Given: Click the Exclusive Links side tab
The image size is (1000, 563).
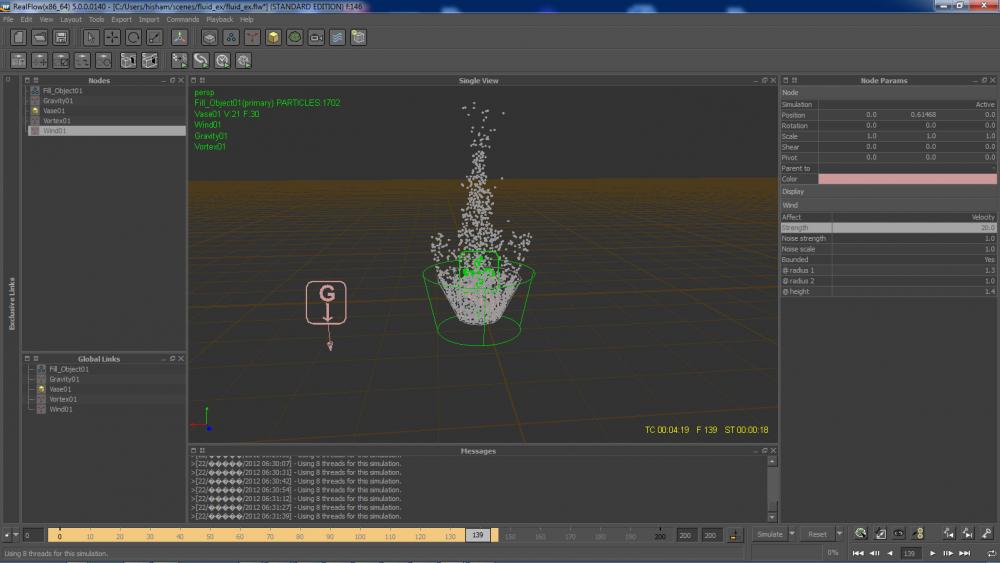Looking at the screenshot, I should (11, 304).
